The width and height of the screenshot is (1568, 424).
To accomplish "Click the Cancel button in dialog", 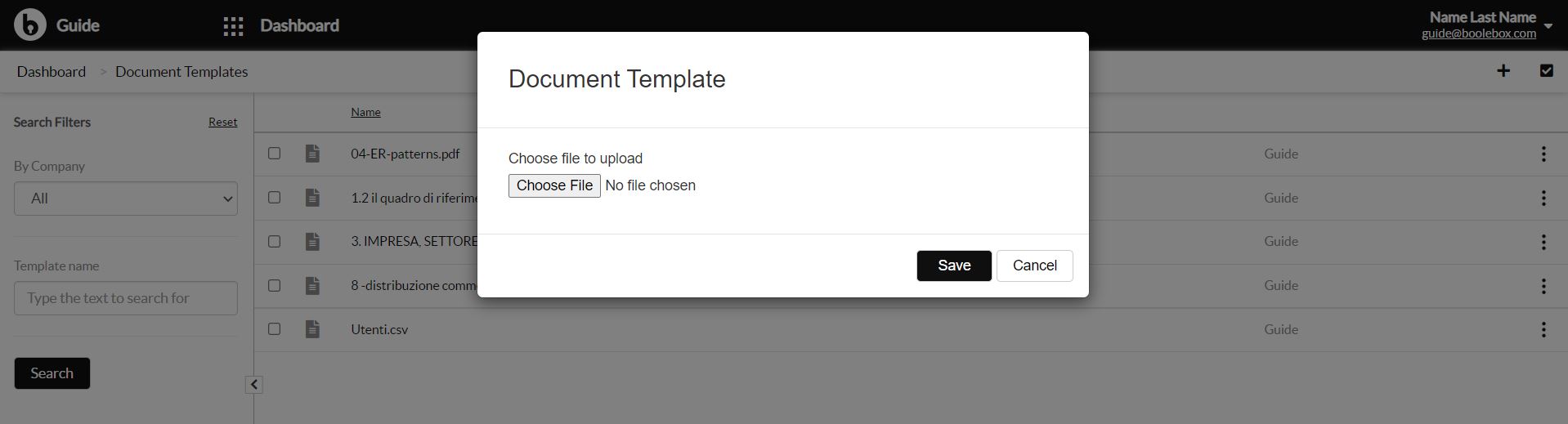I will [1035, 266].
